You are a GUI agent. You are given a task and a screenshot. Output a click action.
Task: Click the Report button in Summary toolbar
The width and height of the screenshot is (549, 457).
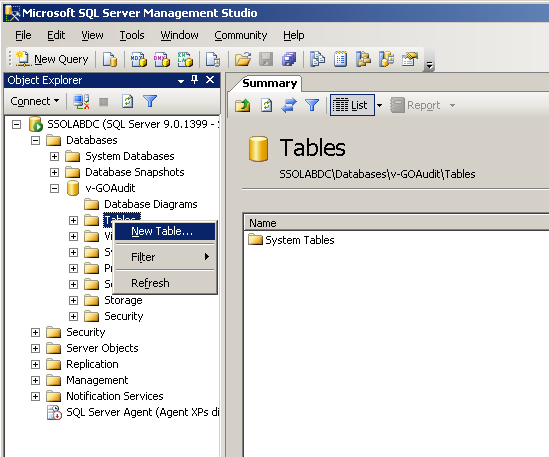[x=416, y=105]
